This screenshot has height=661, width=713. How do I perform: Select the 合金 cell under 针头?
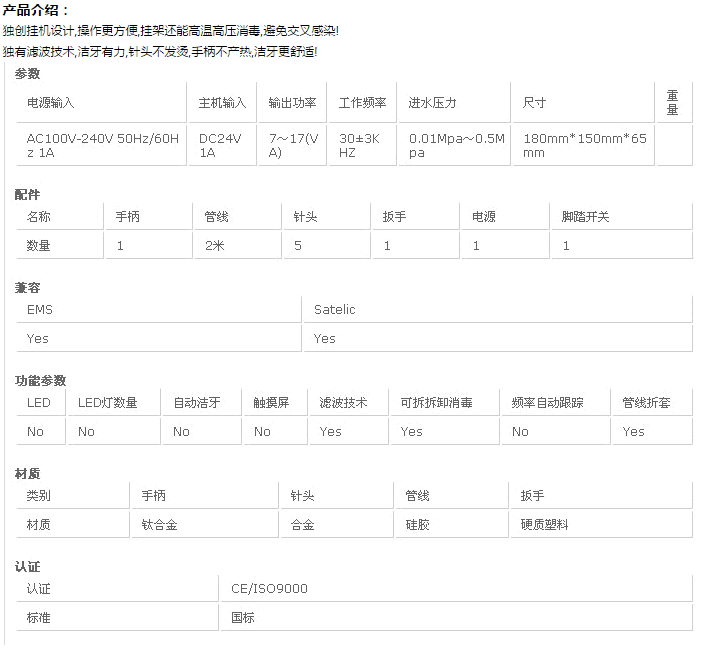[x=337, y=525]
